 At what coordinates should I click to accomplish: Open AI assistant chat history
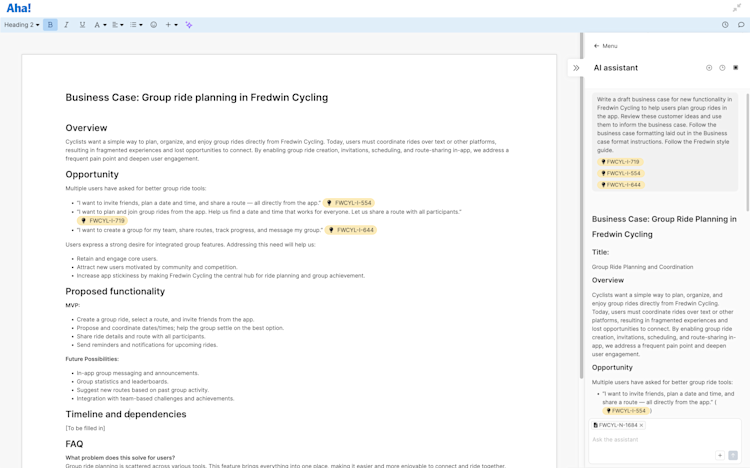tap(722, 68)
